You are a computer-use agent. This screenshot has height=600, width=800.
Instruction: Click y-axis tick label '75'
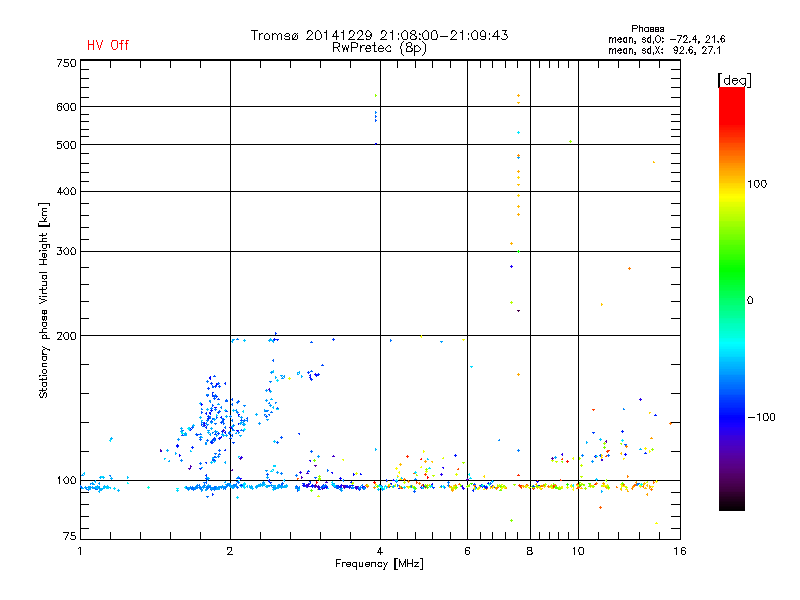click(70, 536)
